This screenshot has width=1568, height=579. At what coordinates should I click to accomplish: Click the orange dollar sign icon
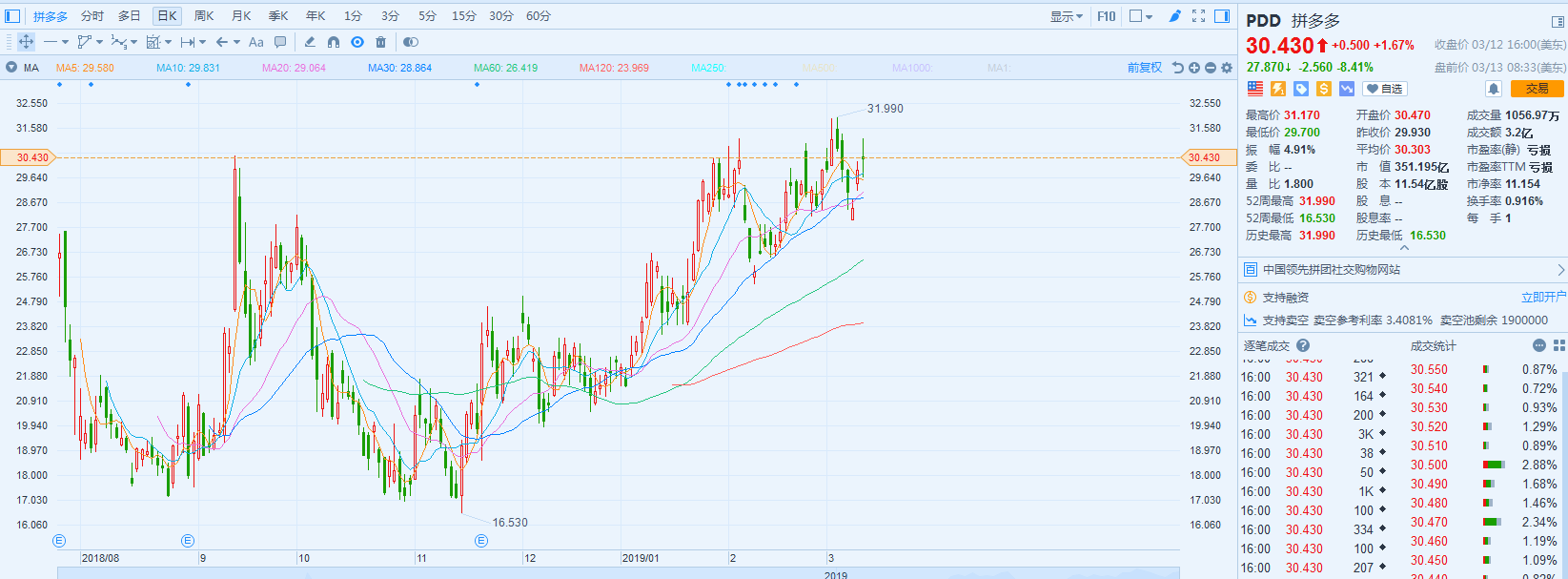pos(1324,89)
